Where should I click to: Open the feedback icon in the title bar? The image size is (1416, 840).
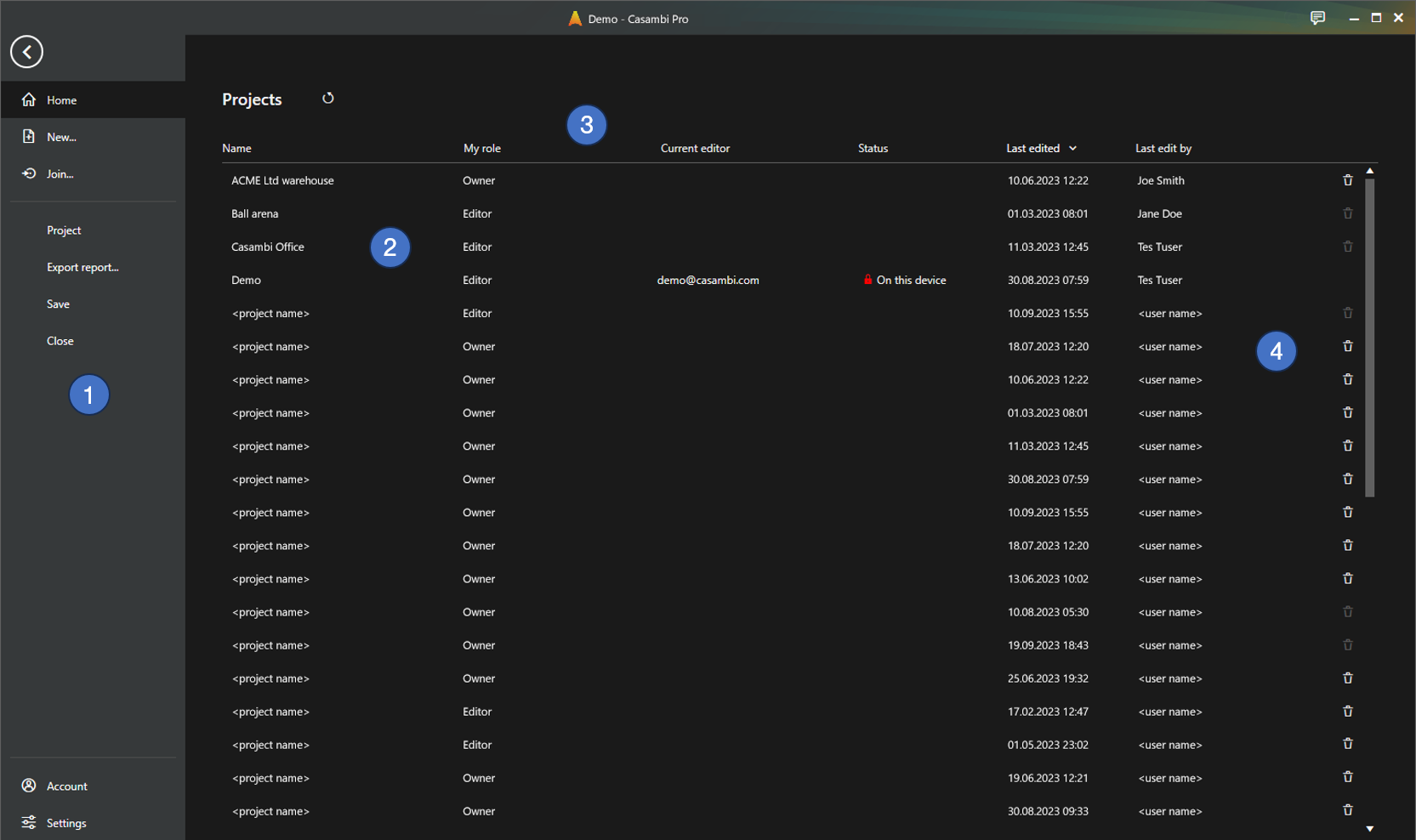pyautogui.click(x=1317, y=18)
